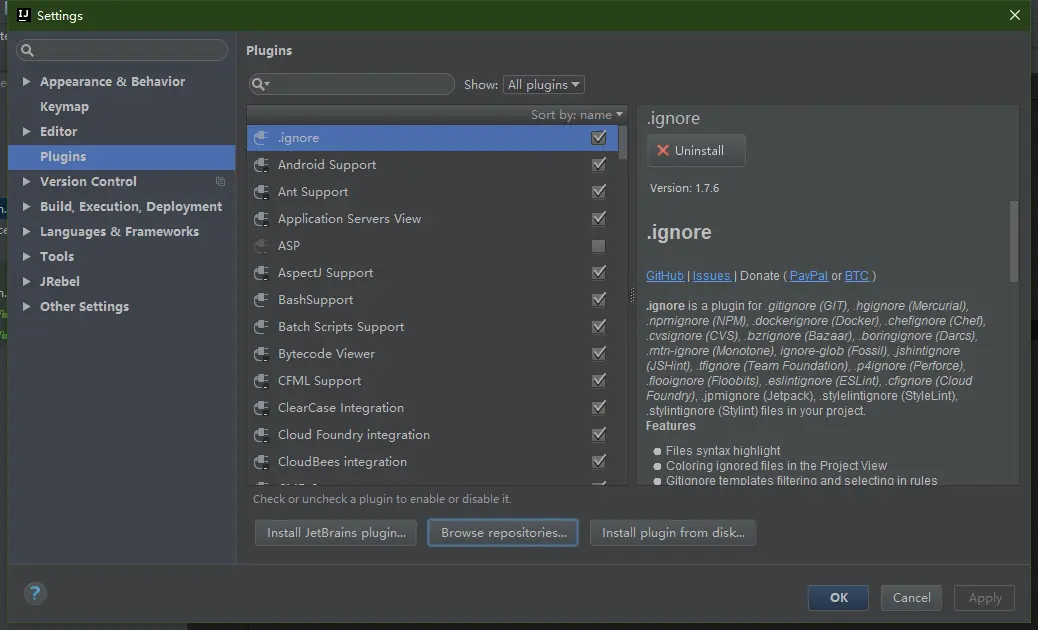Uncheck the Android Support plugin
Screen dimensions: 1038x630
[x=598, y=165]
